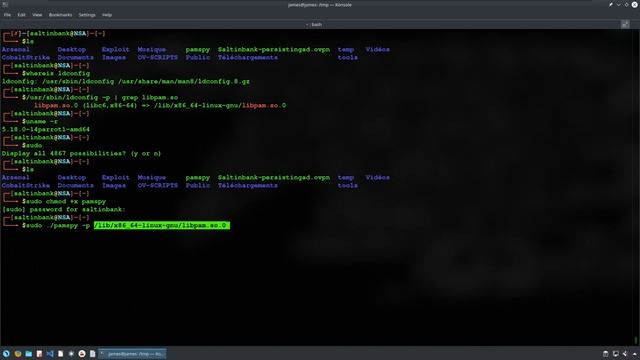
Task: Click the '$uname -r' command line
Action: click(40, 122)
